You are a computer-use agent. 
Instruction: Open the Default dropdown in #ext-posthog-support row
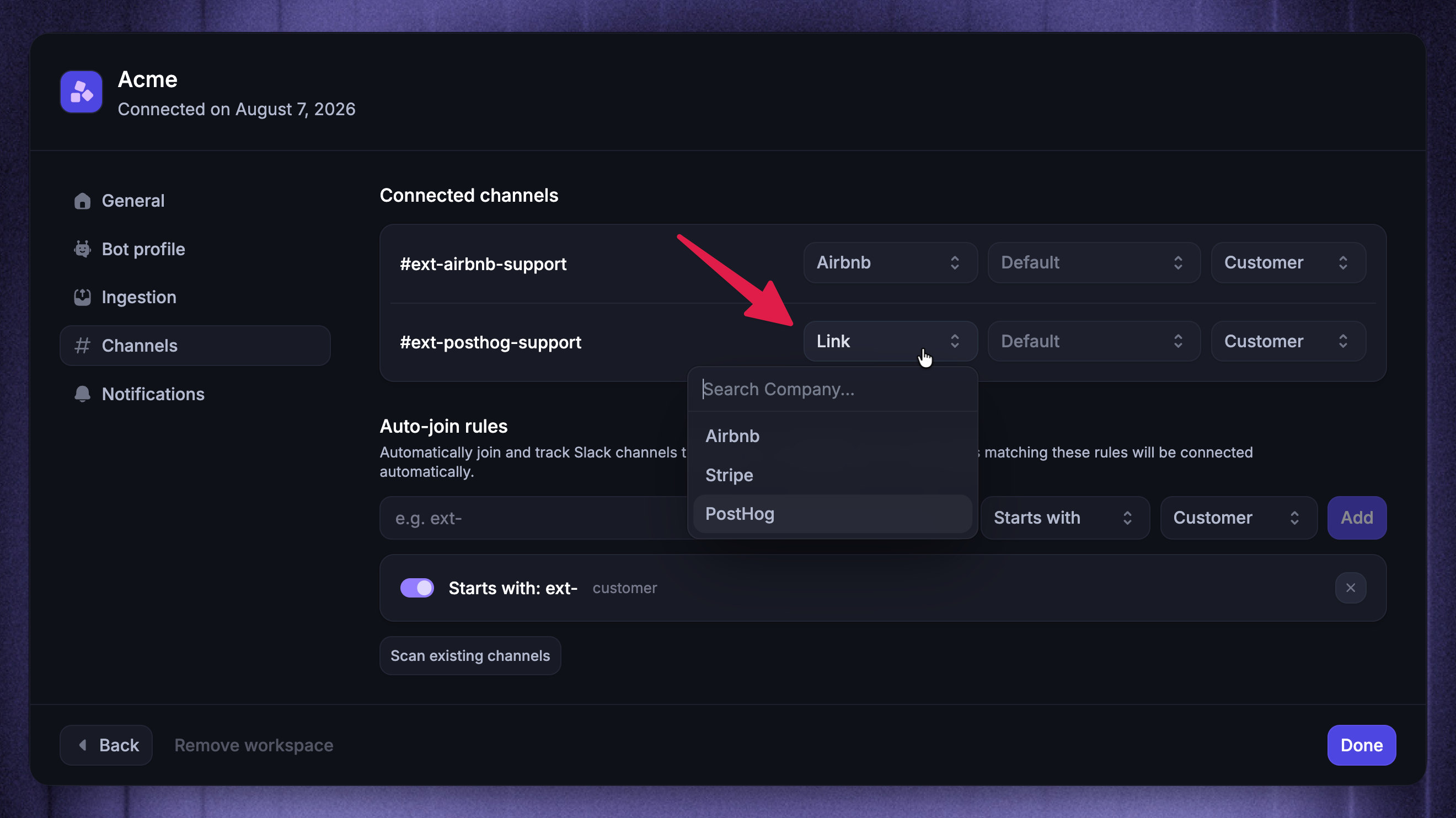1094,341
